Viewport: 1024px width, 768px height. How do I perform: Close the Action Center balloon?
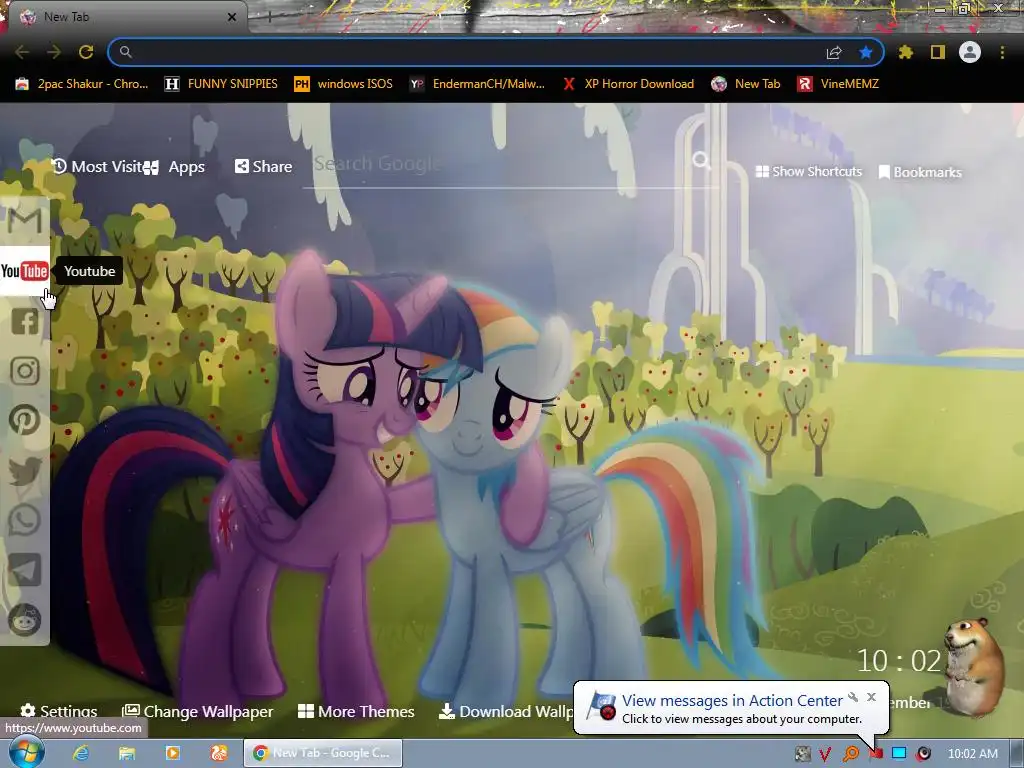871,697
